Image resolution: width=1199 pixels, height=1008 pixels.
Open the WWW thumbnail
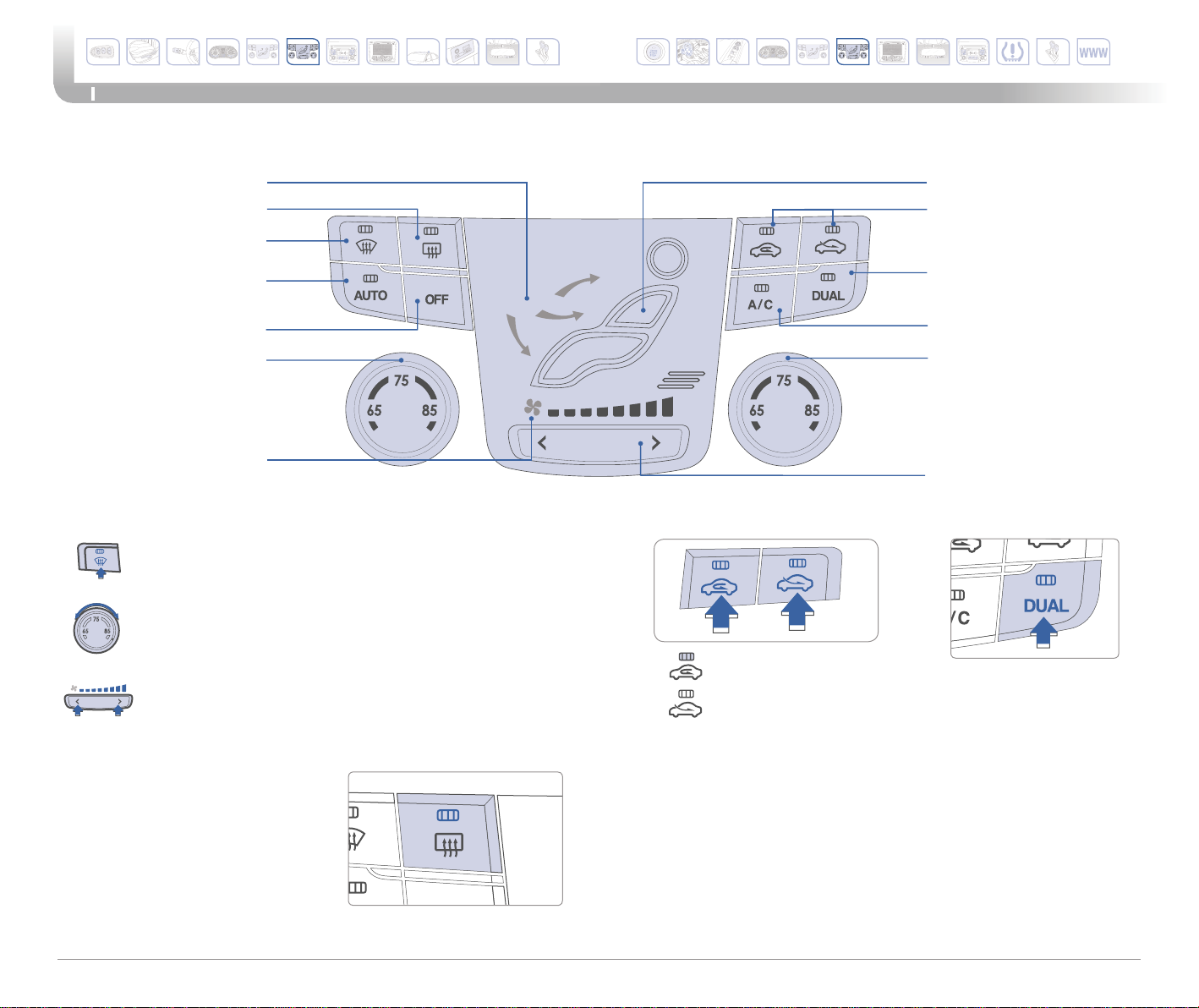coord(1093,52)
